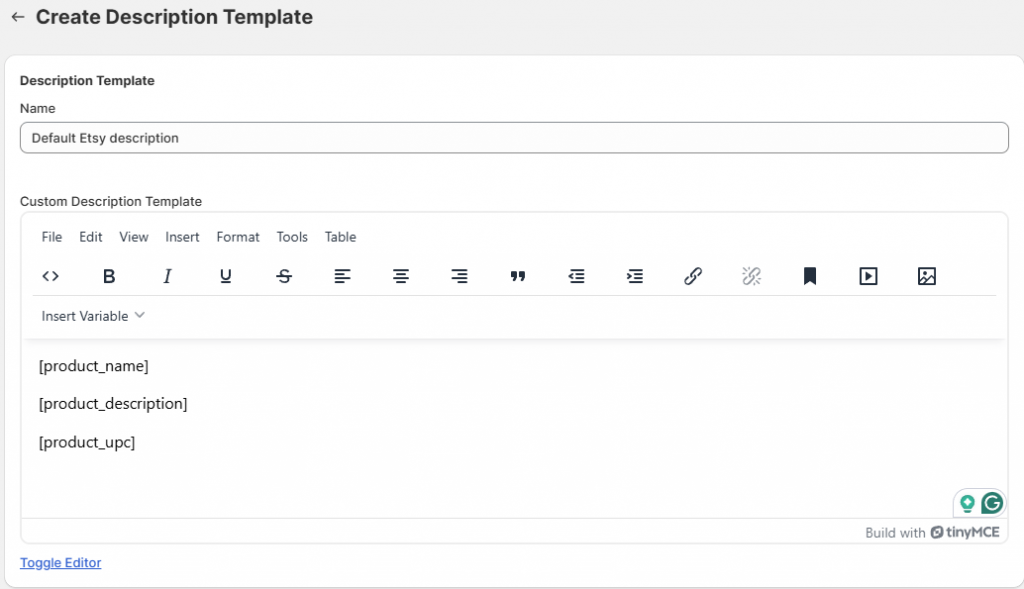Decrease the indent

click(x=576, y=276)
